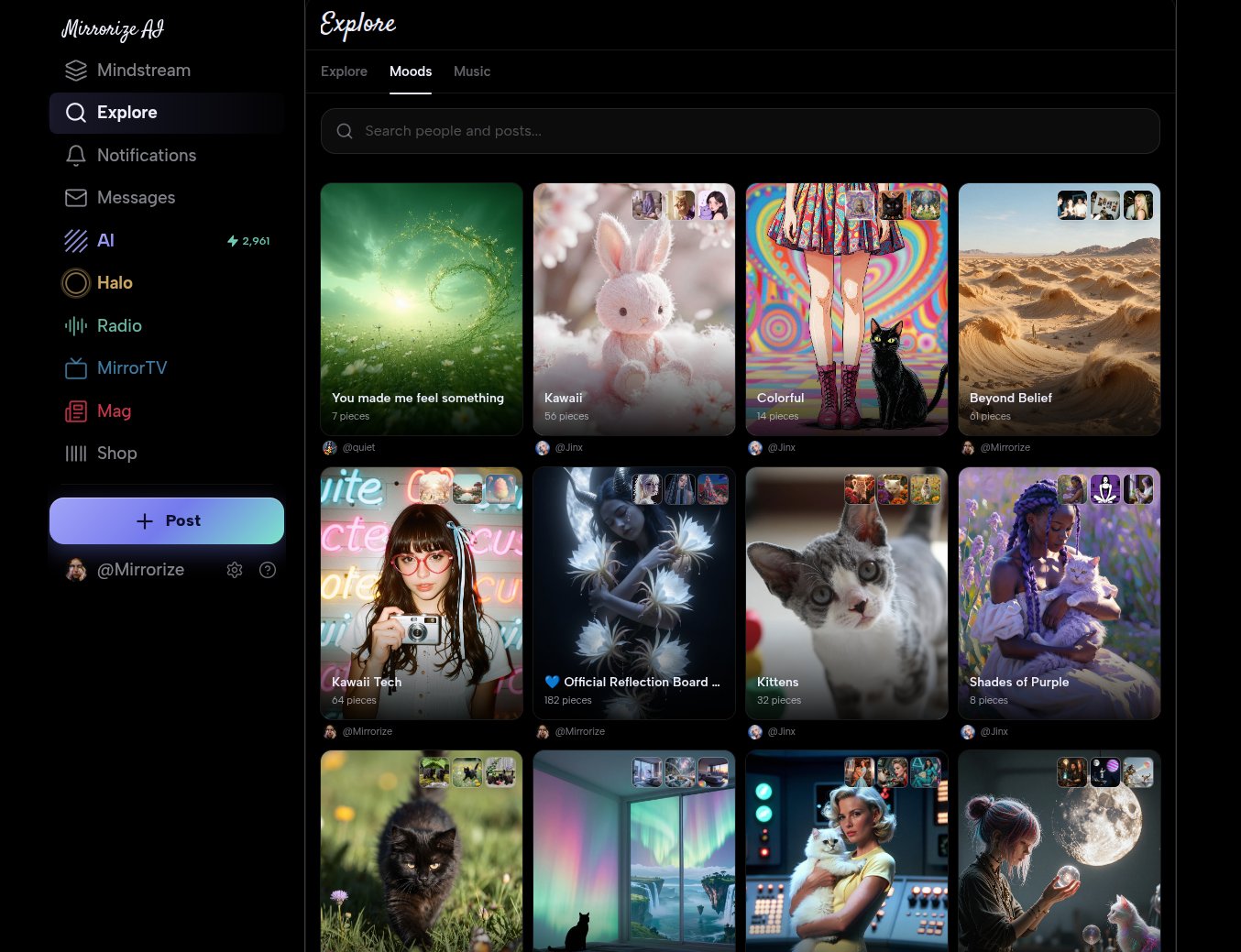
Task: Open the Shades of Purple board
Action: (1060, 593)
